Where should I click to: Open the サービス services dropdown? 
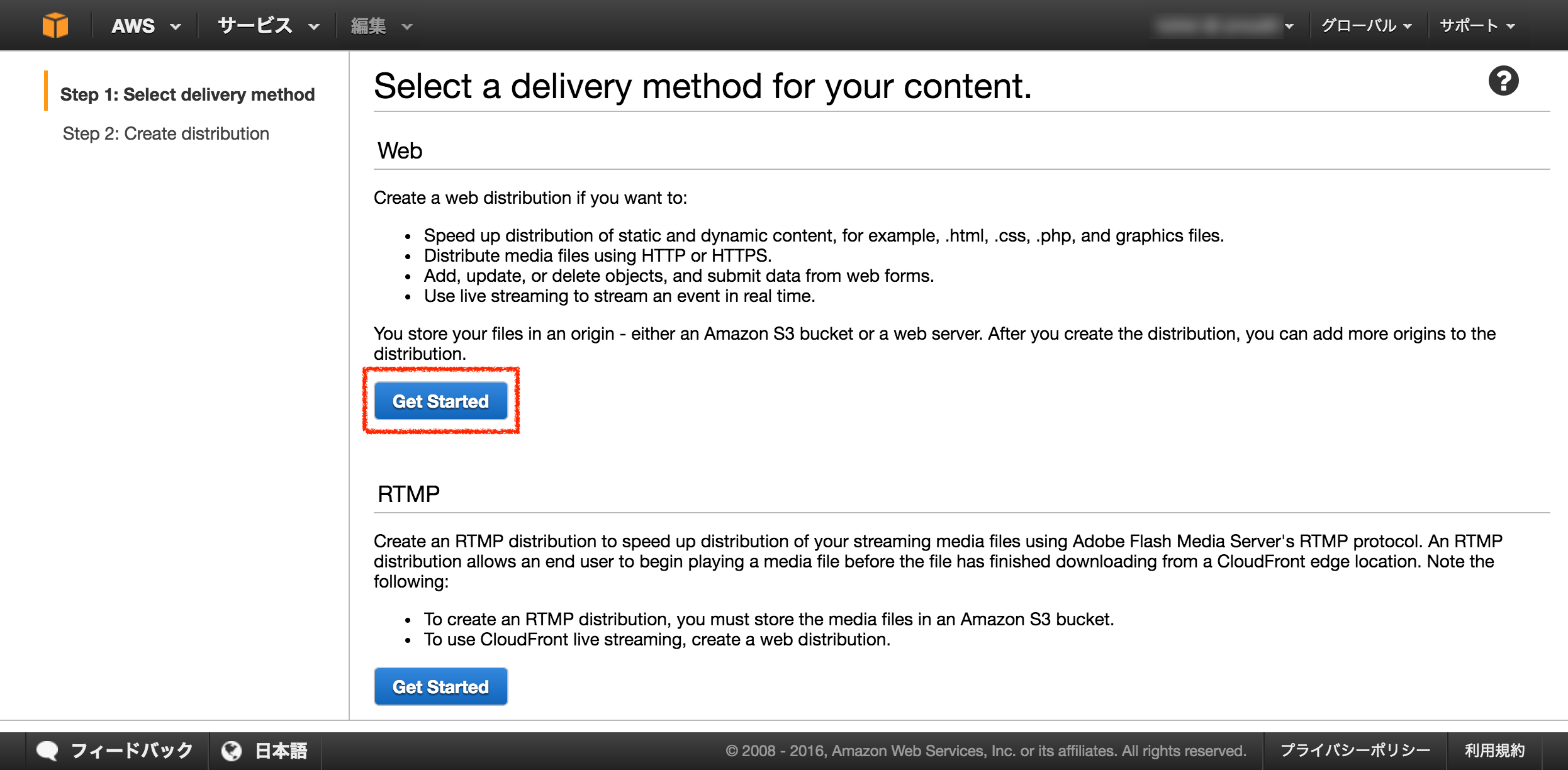tap(268, 26)
